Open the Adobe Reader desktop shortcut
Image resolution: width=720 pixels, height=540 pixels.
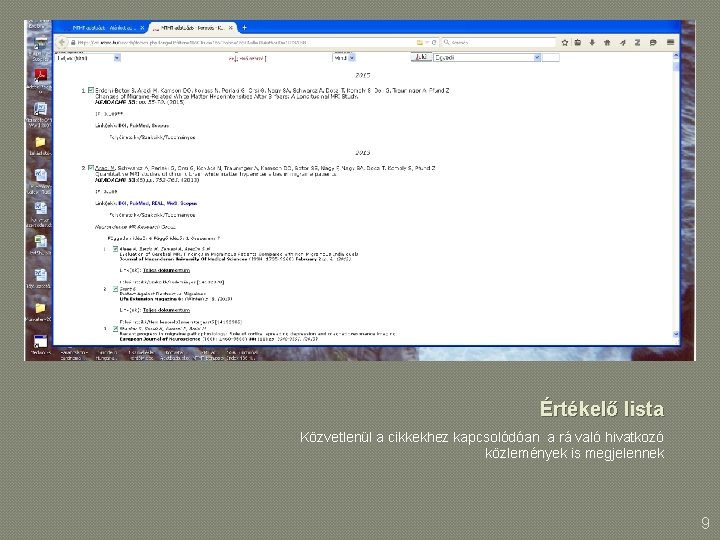(x=40, y=75)
